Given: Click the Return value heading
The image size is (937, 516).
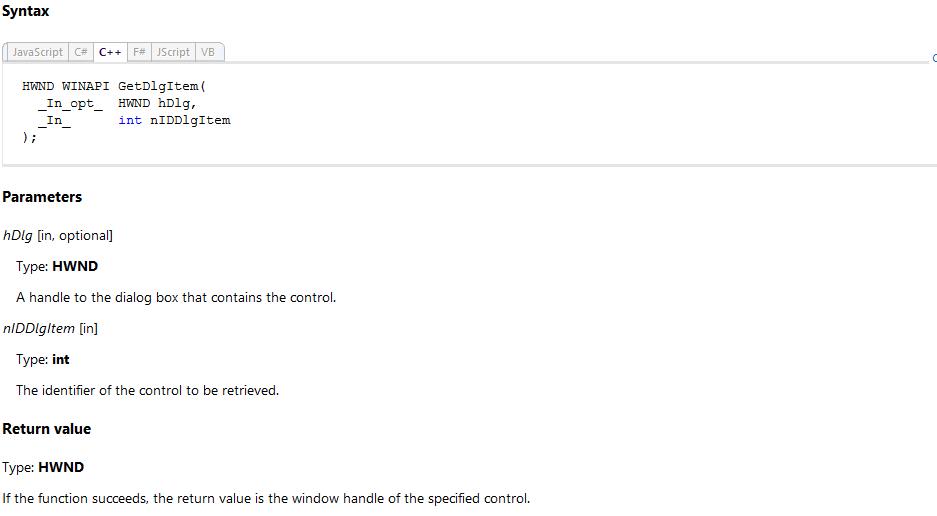Looking at the screenshot, I should coord(47,429).
